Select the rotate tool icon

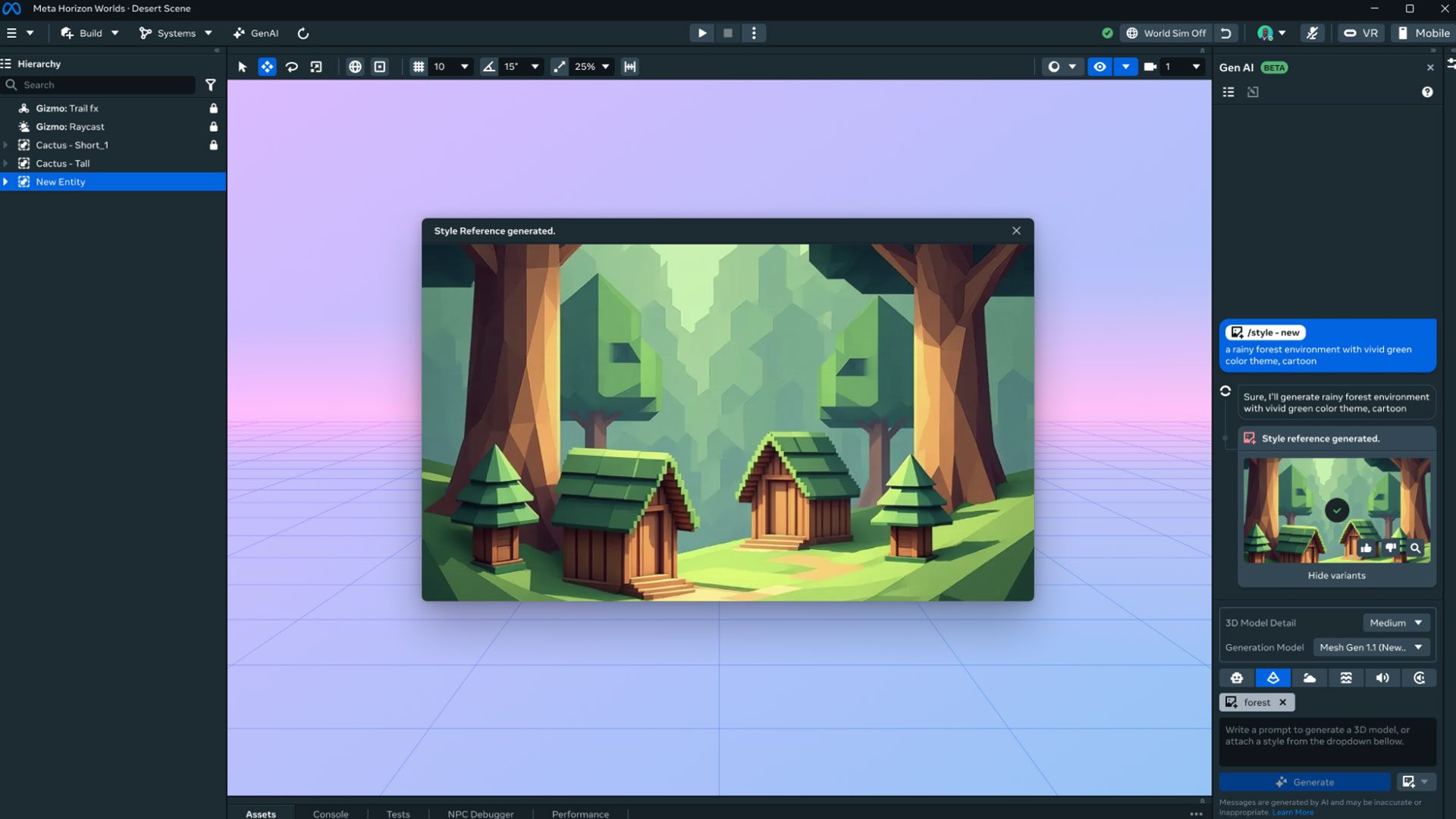[x=292, y=67]
